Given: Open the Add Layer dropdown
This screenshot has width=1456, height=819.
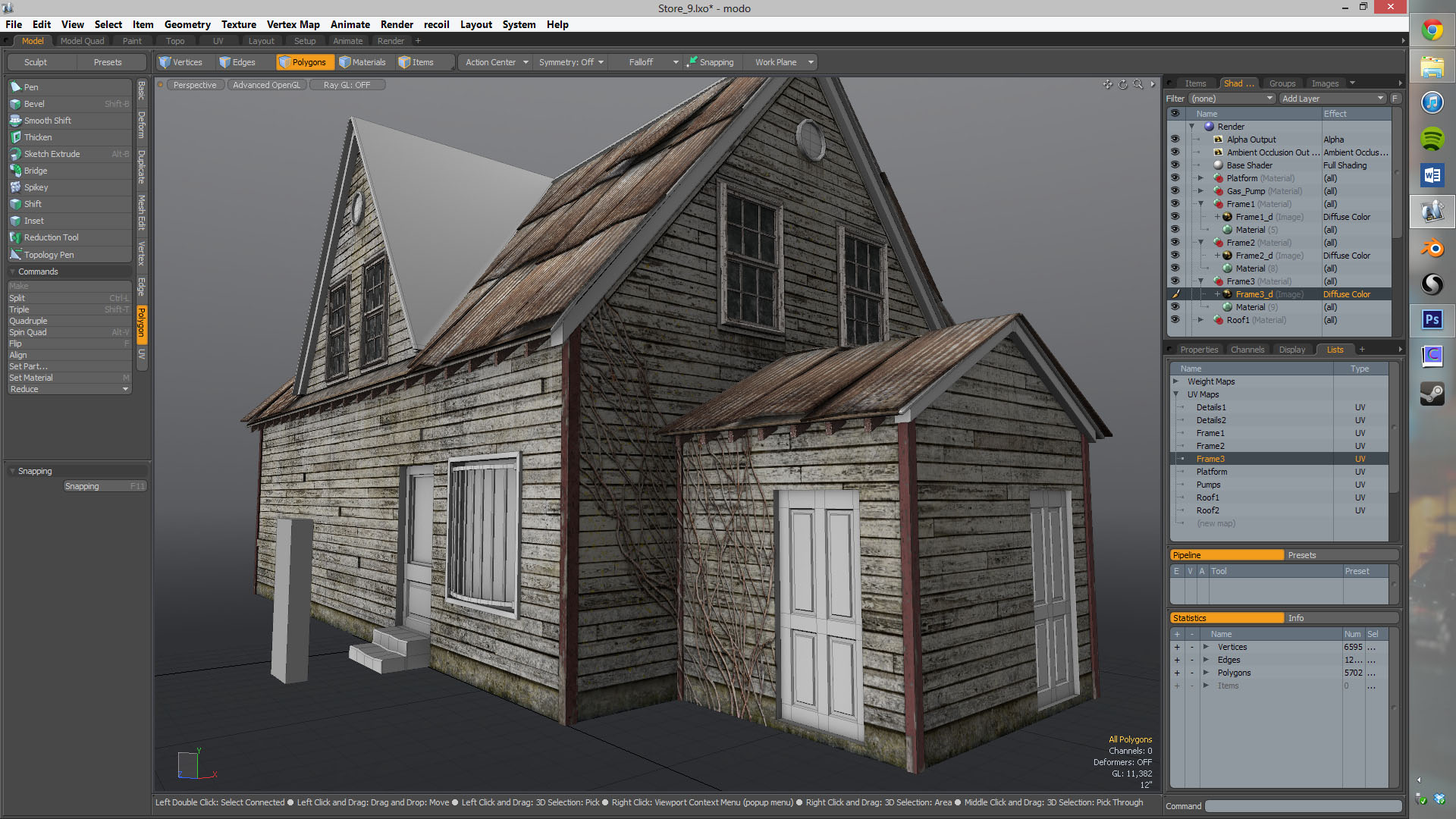Looking at the screenshot, I should [x=1332, y=99].
